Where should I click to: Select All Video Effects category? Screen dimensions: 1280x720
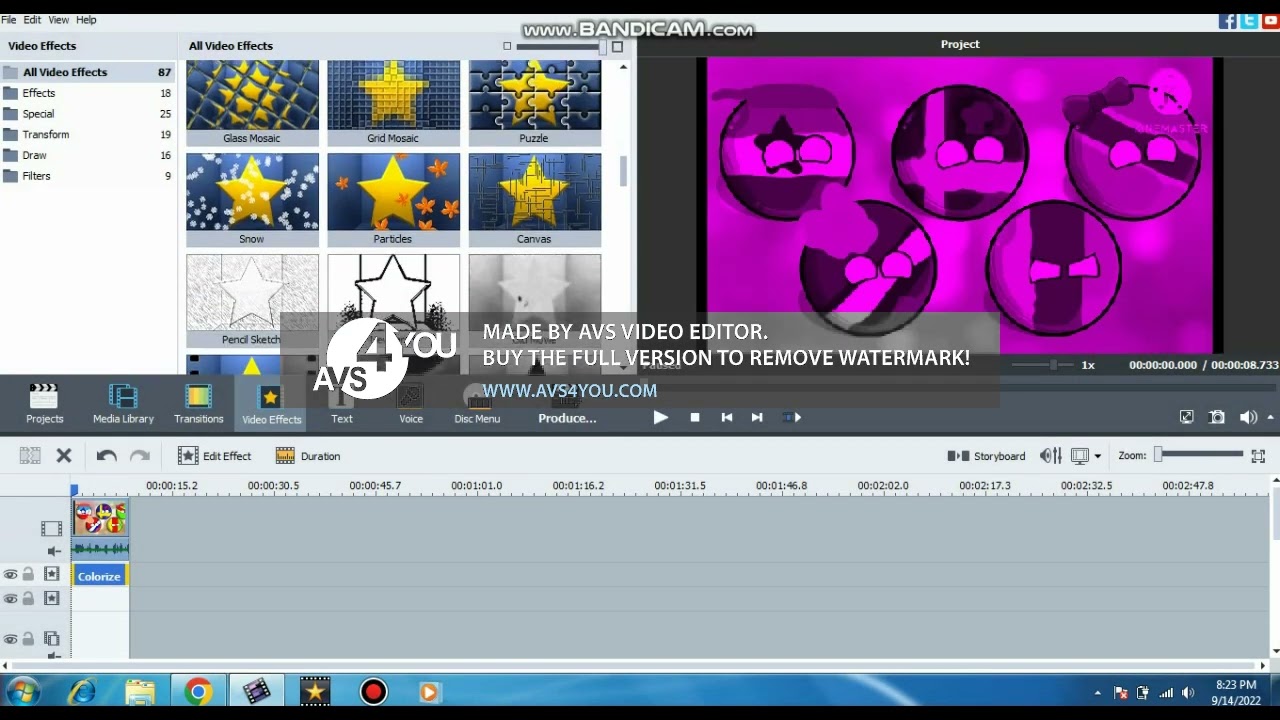pyautogui.click(x=88, y=72)
